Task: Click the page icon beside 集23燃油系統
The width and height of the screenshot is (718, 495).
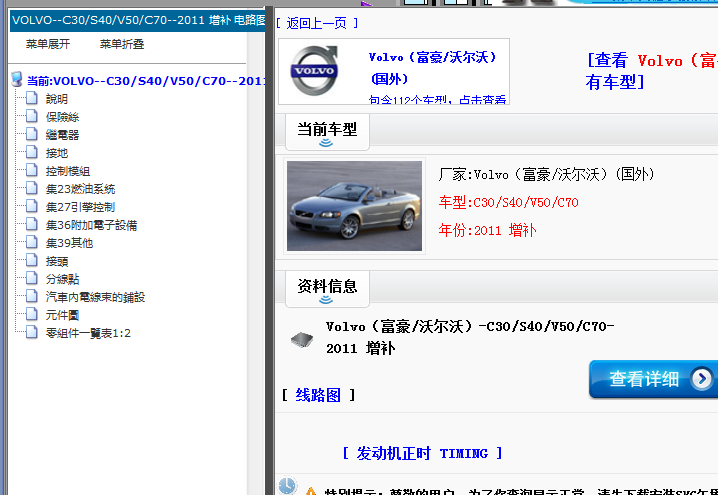Action: coord(32,188)
